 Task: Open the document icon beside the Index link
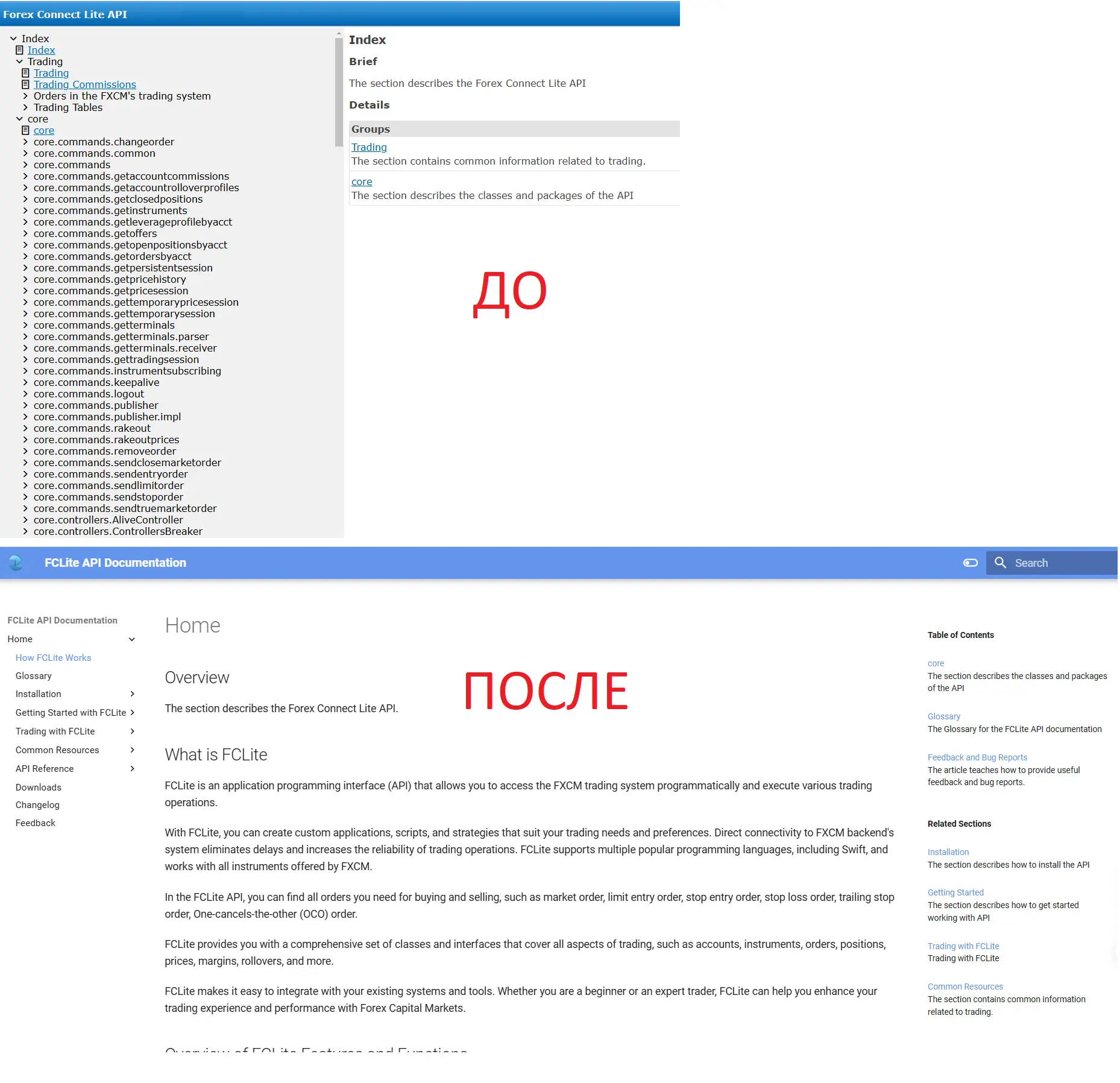(x=19, y=50)
